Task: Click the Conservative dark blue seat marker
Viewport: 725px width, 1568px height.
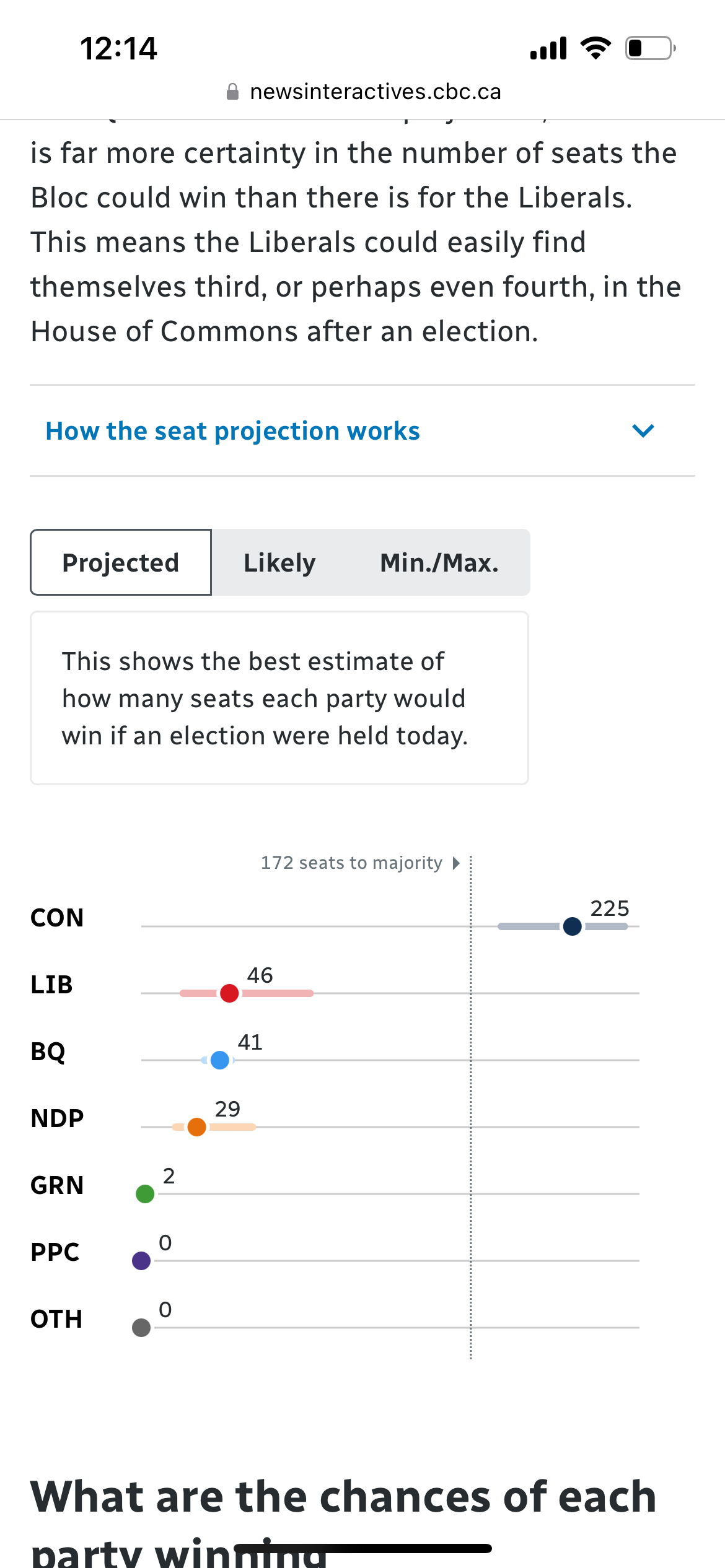Action: click(x=573, y=926)
